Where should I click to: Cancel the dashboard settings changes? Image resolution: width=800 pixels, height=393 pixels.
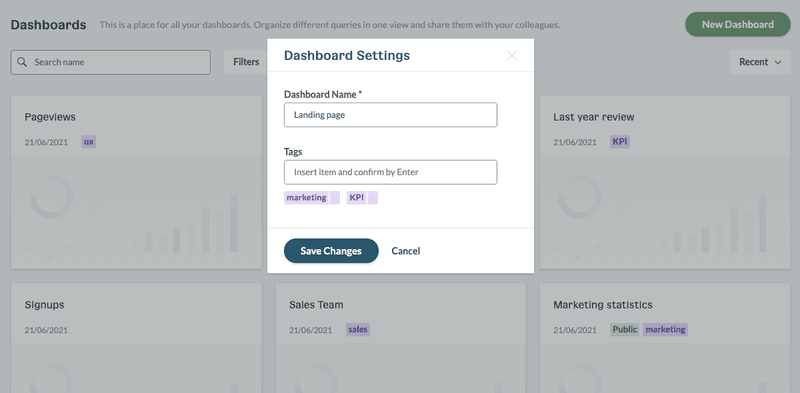click(x=406, y=251)
